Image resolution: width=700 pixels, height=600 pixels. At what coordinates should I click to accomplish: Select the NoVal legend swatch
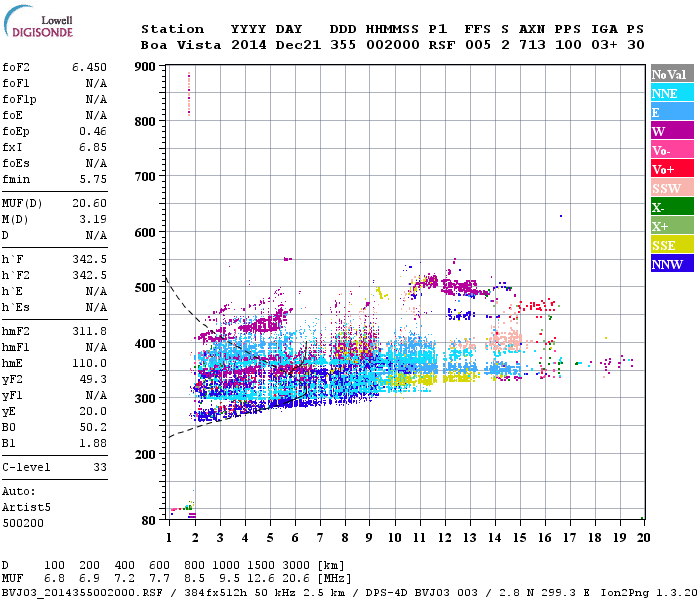pyautogui.click(x=672, y=74)
